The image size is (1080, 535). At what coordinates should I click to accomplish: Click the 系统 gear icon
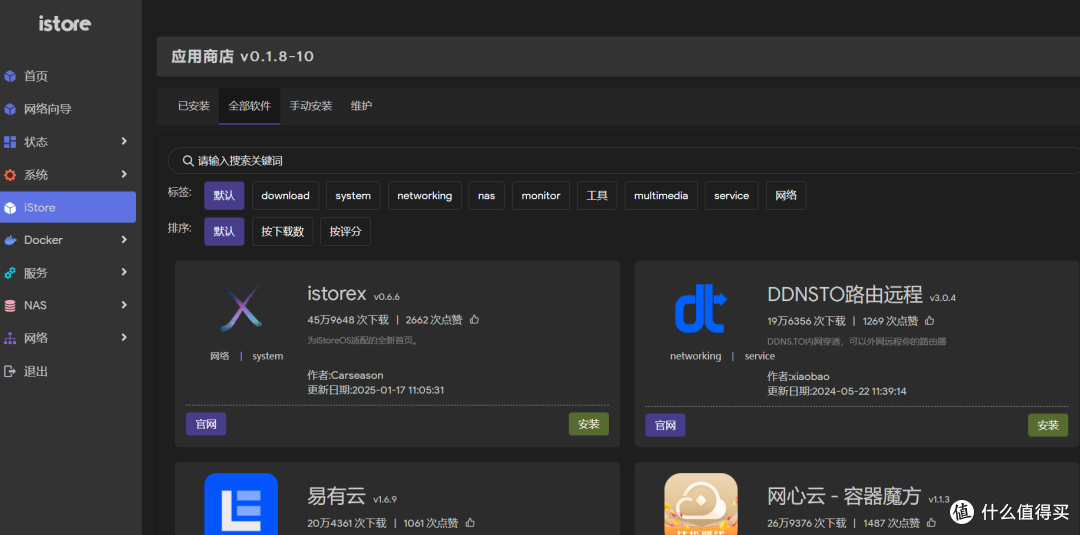[10, 175]
